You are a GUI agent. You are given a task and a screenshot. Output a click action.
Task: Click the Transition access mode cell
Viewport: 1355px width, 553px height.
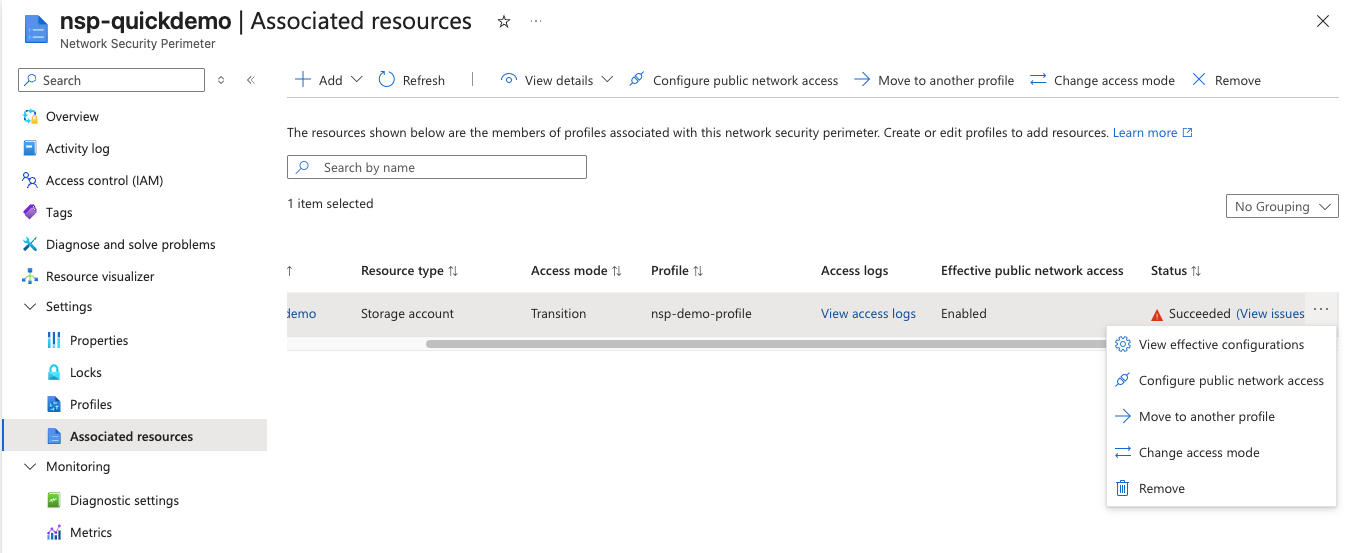pyautogui.click(x=558, y=313)
